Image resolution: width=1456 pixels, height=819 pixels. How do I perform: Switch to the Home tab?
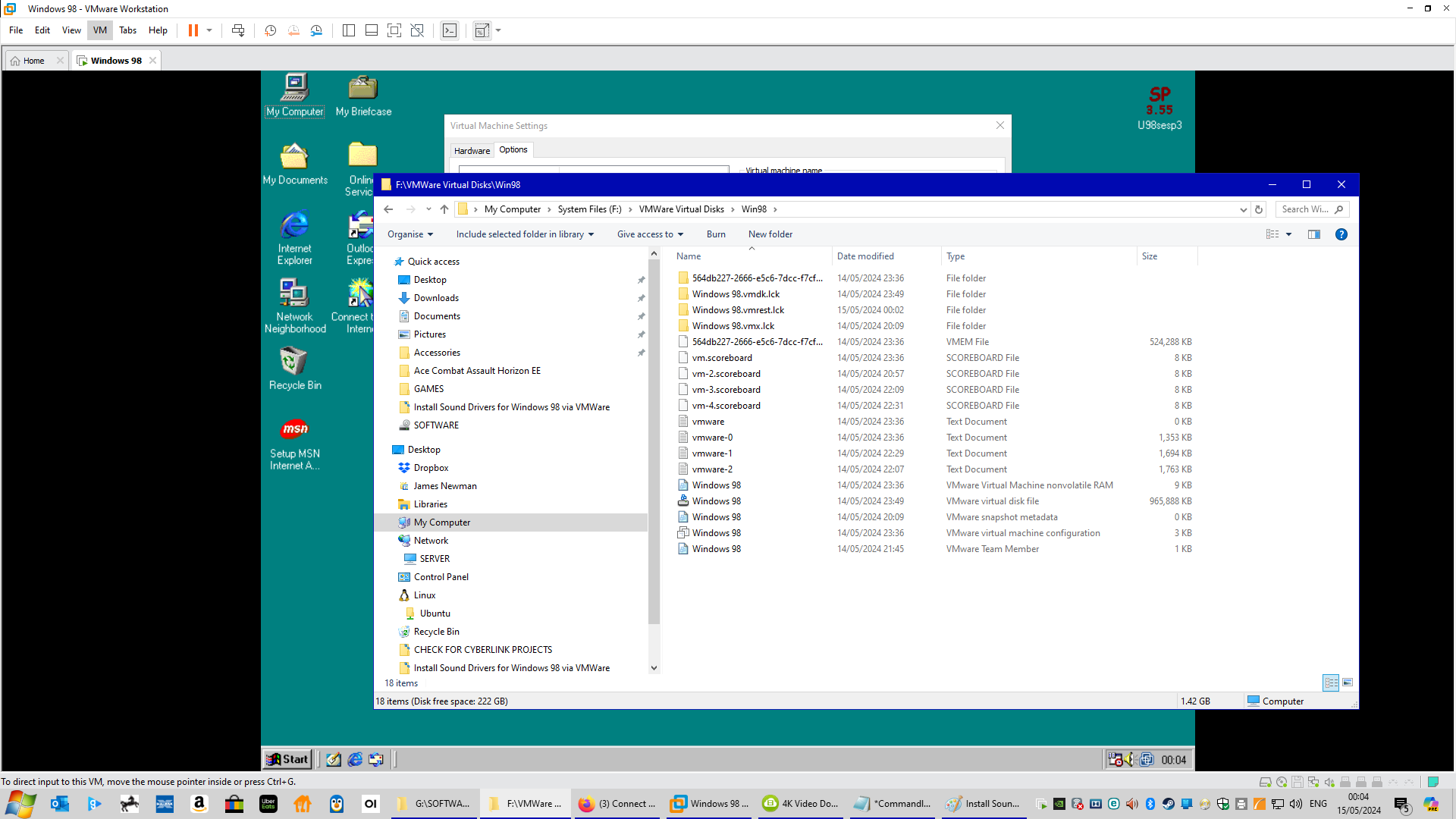point(33,61)
